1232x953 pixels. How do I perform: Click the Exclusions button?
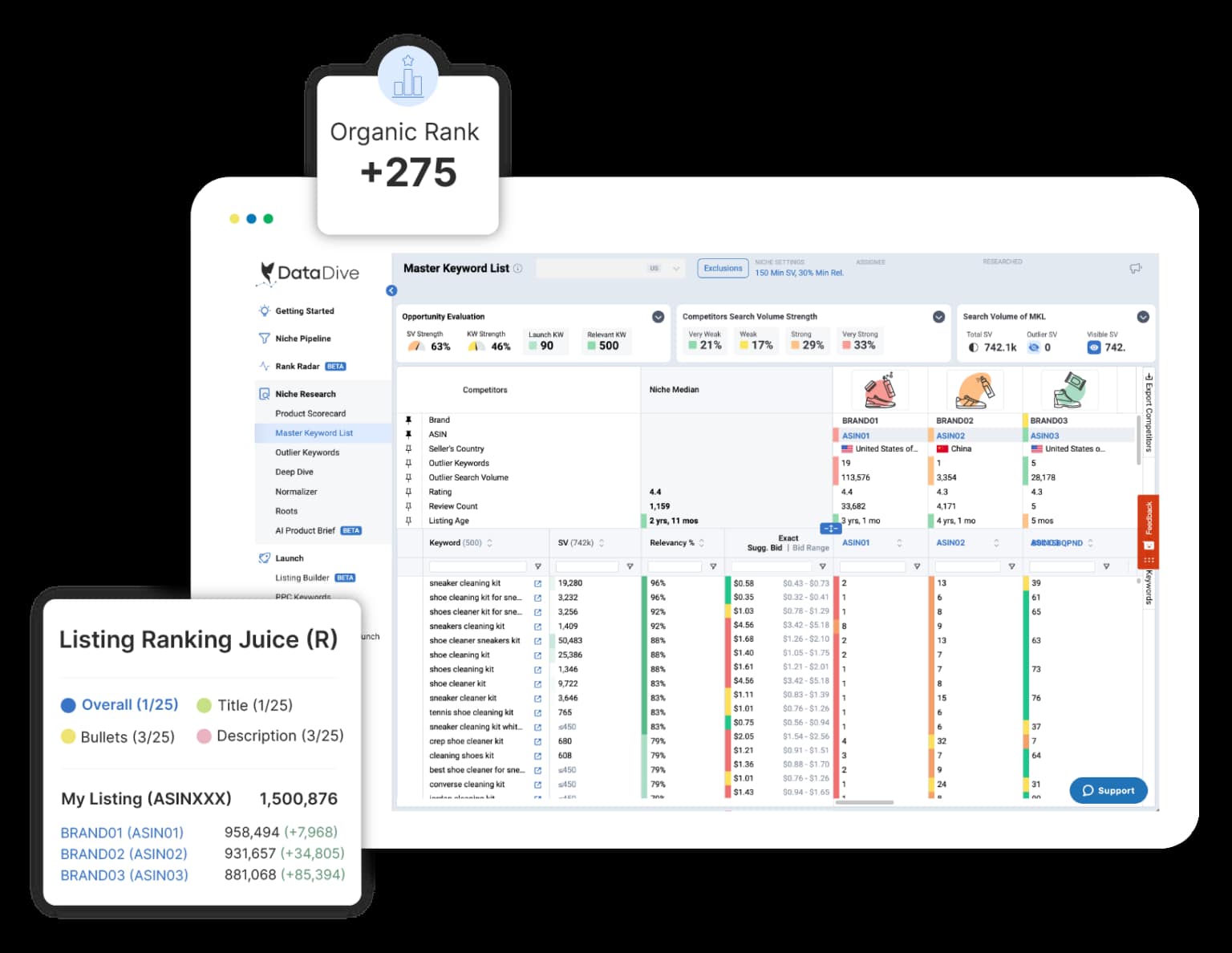point(723,269)
